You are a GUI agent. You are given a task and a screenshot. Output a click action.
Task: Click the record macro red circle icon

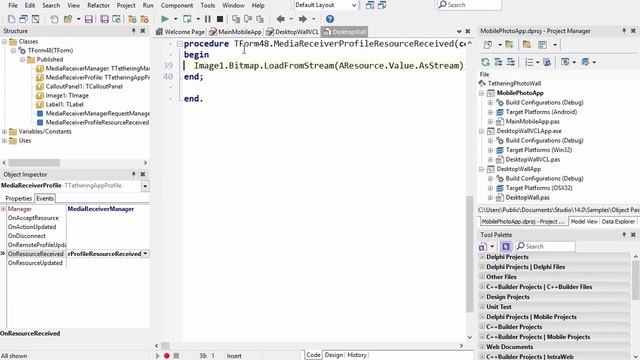coord(167,356)
